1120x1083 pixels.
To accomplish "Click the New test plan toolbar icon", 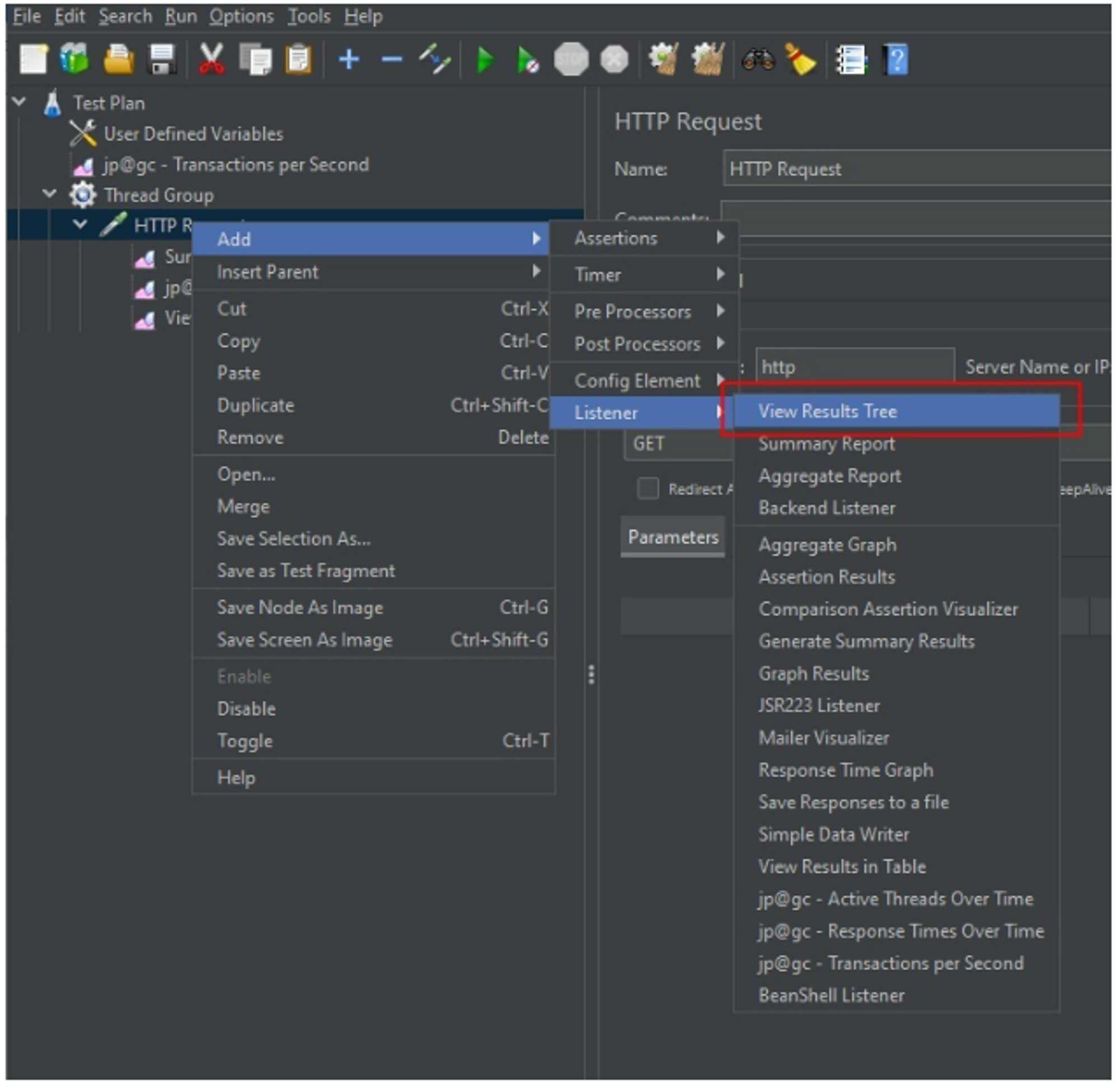I will click(32, 59).
